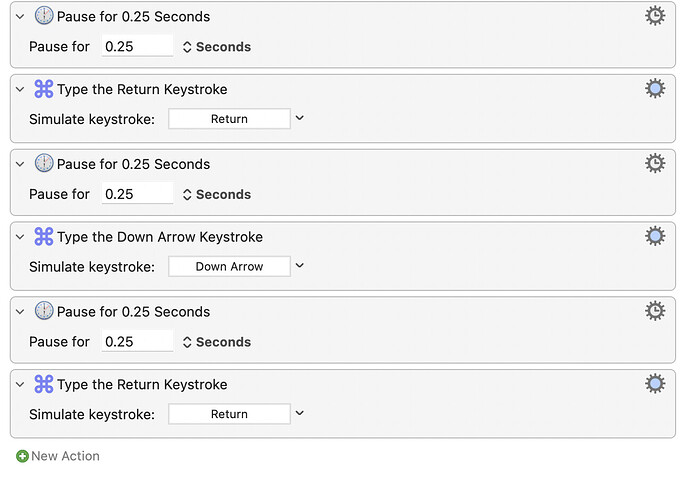Collapse the first Pause for 0.25 Seconds action

20,17
